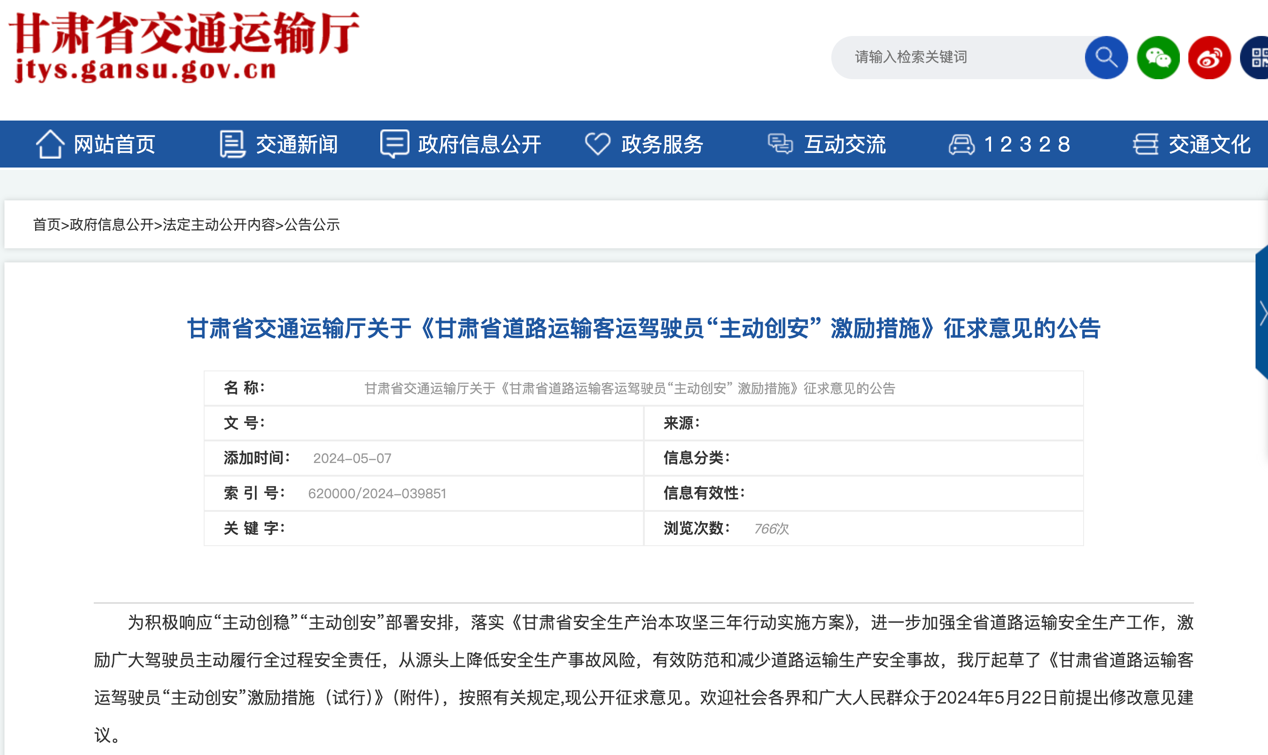The height and width of the screenshot is (755, 1268).
Task: Click the 索引号 label
Action: coord(254,493)
